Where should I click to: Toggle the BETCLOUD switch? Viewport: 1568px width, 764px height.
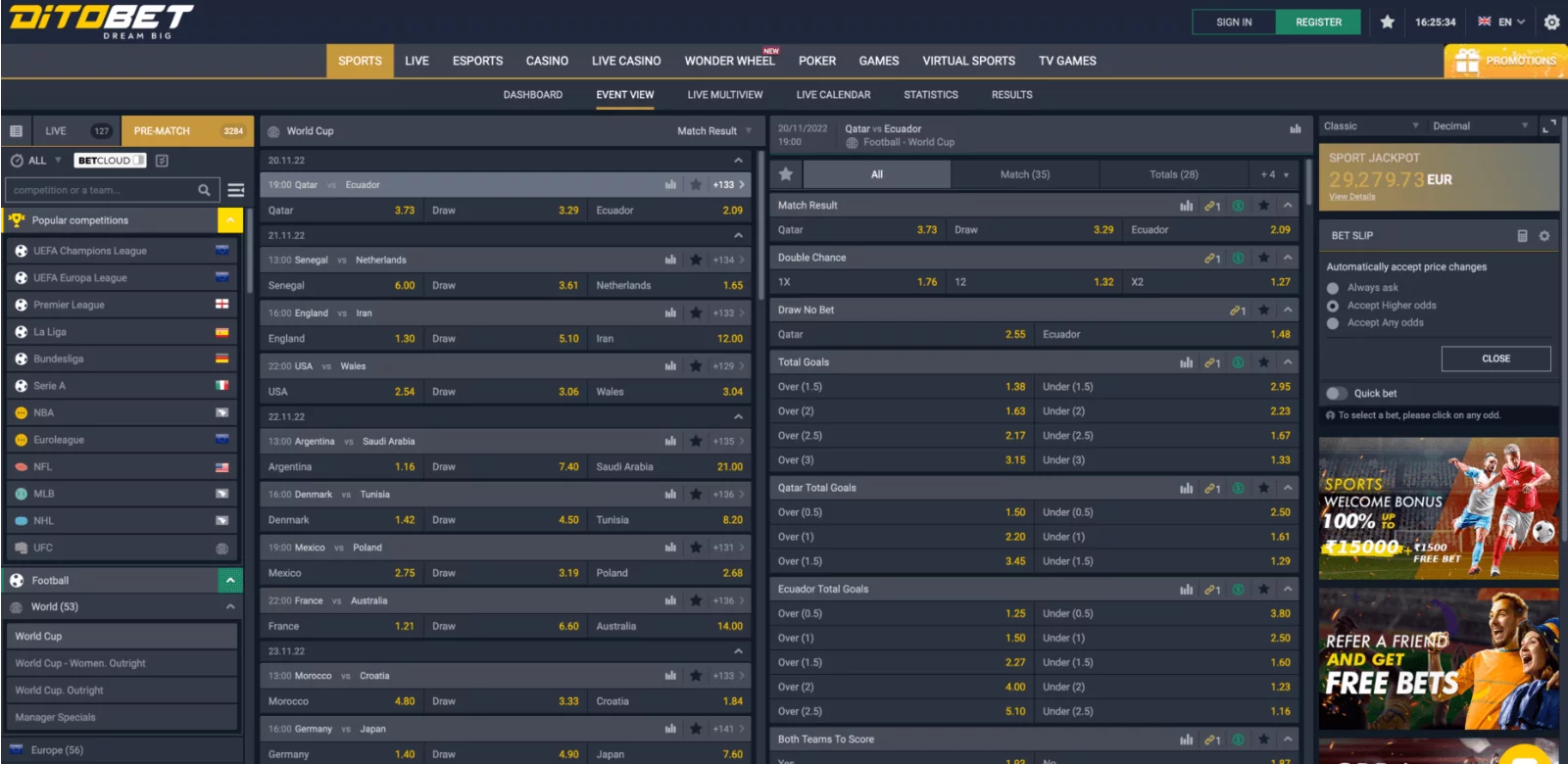[x=138, y=161]
